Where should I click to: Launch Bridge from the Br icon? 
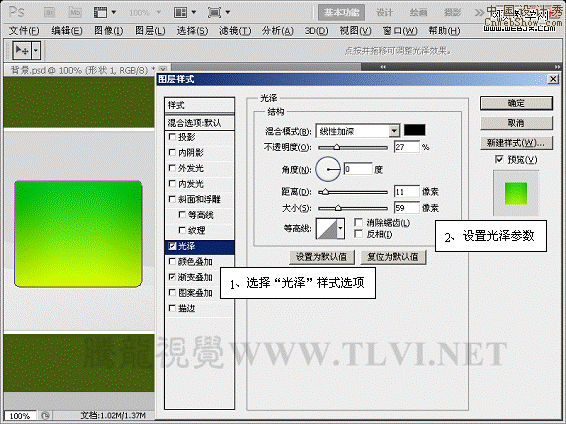(49, 12)
